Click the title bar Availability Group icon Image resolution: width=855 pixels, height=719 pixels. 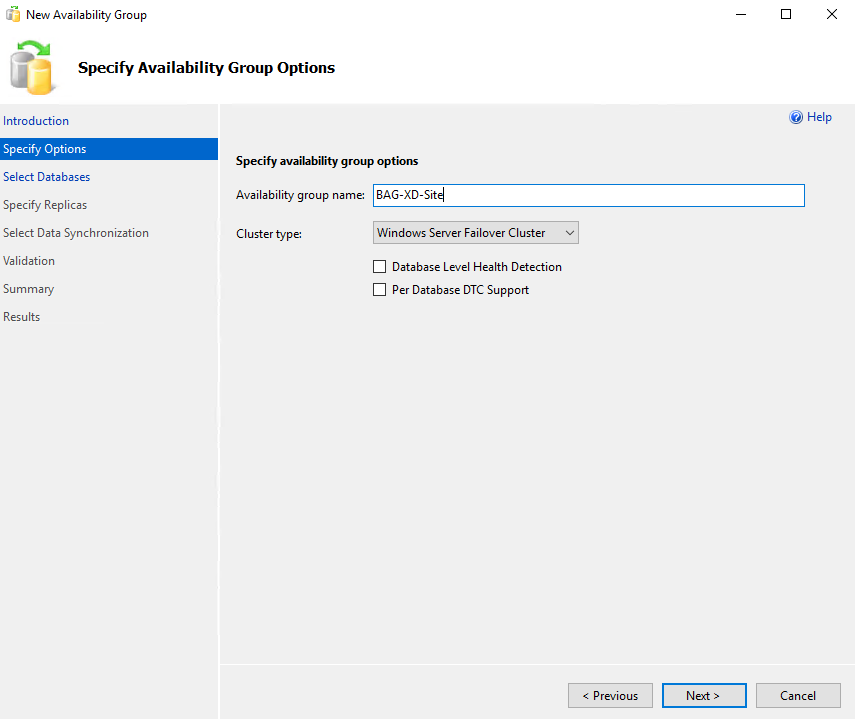click(13, 14)
